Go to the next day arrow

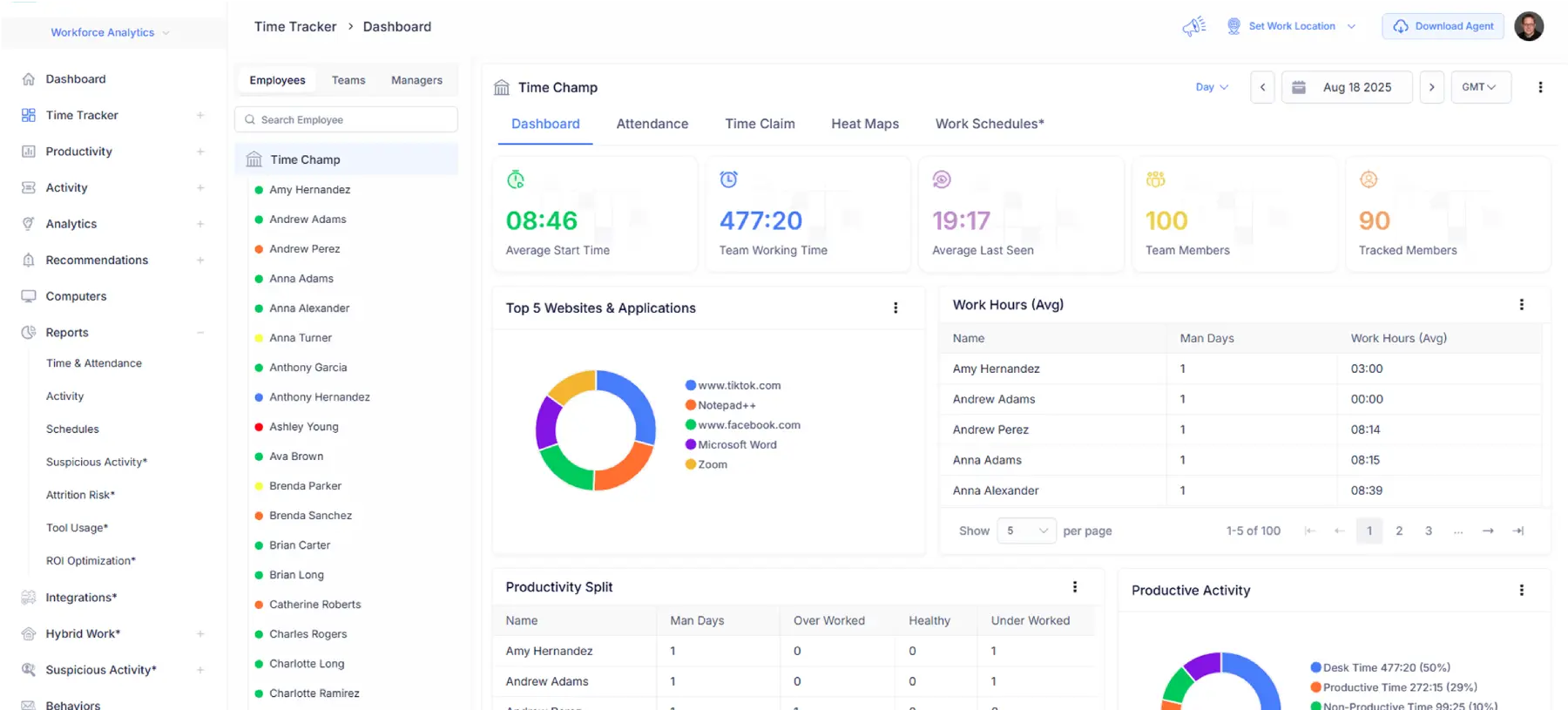(1431, 87)
